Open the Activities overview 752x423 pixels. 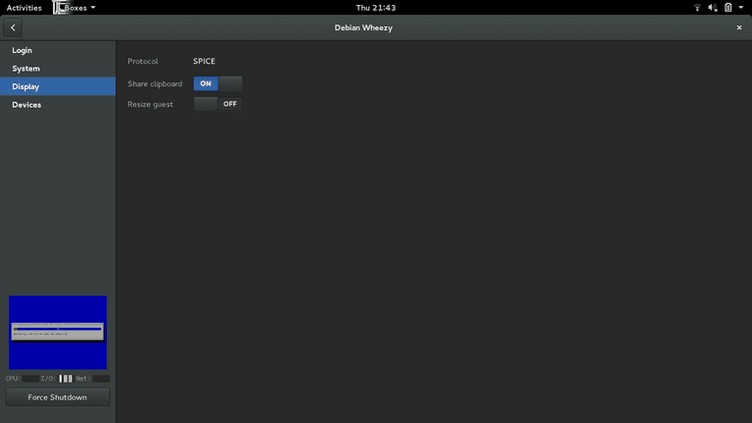coord(24,8)
